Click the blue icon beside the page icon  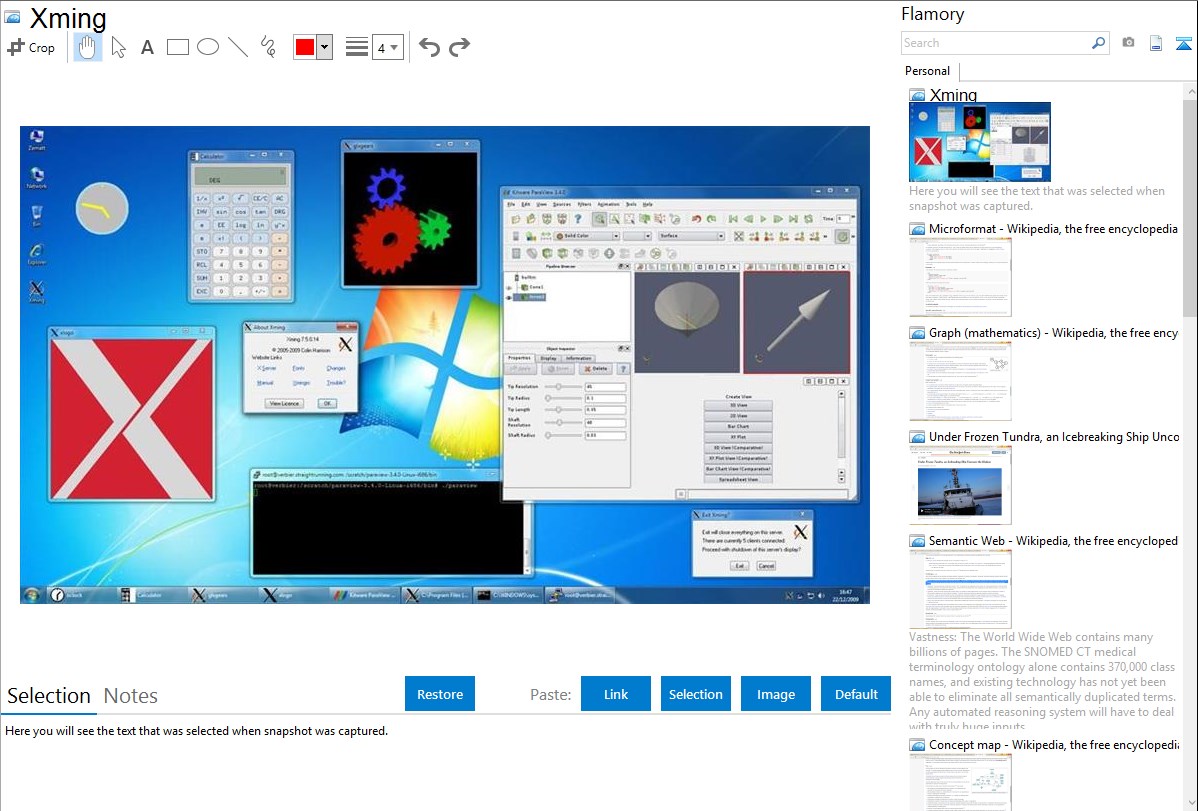[1183, 43]
